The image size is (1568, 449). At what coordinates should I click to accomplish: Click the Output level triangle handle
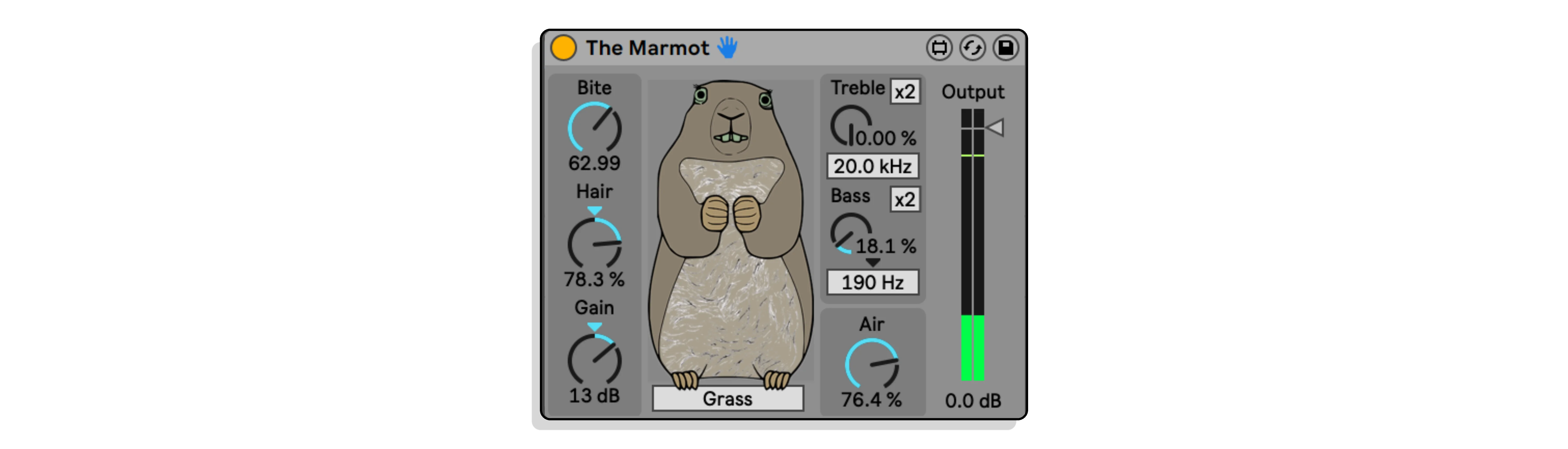pyautogui.click(x=995, y=128)
